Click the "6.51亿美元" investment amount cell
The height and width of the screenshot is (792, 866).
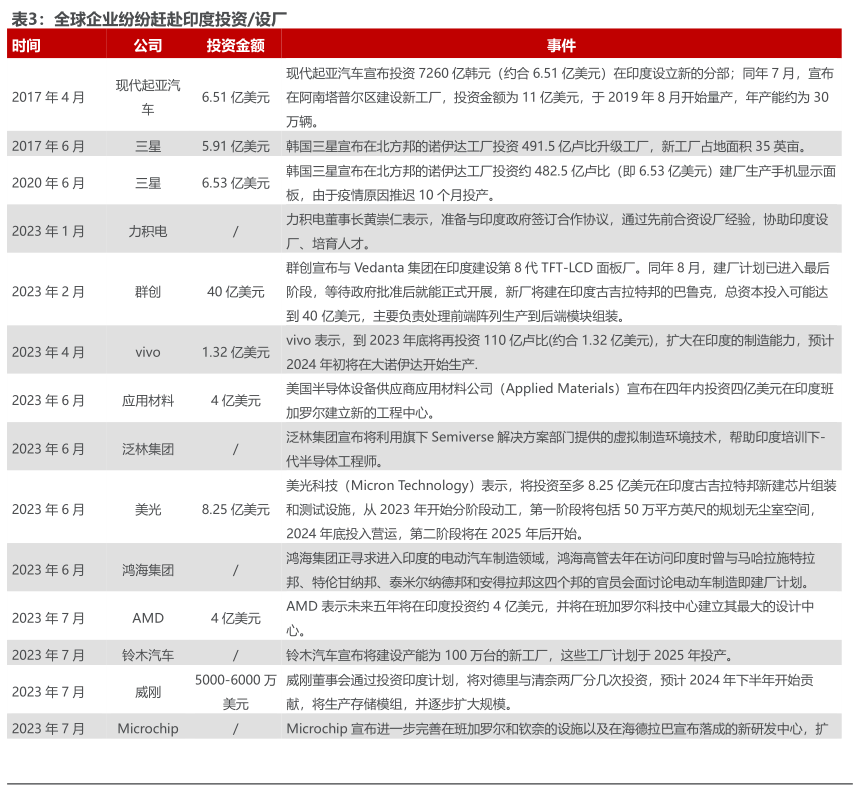235,97
